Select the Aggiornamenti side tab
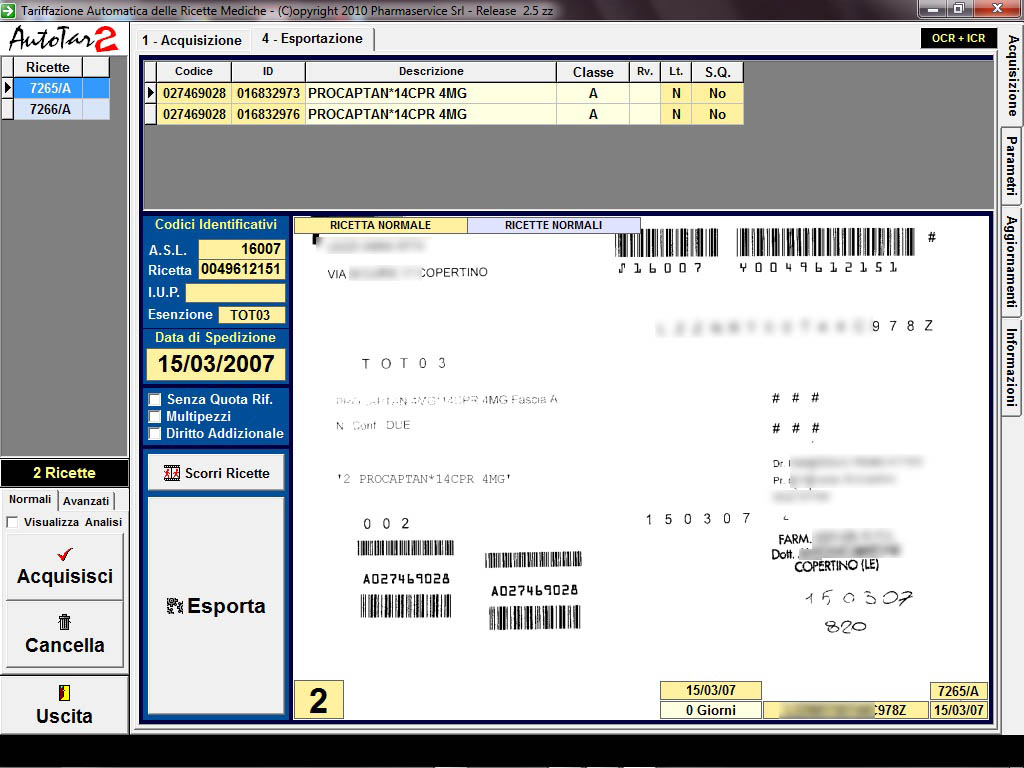 pyautogui.click(x=1011, y=261)
